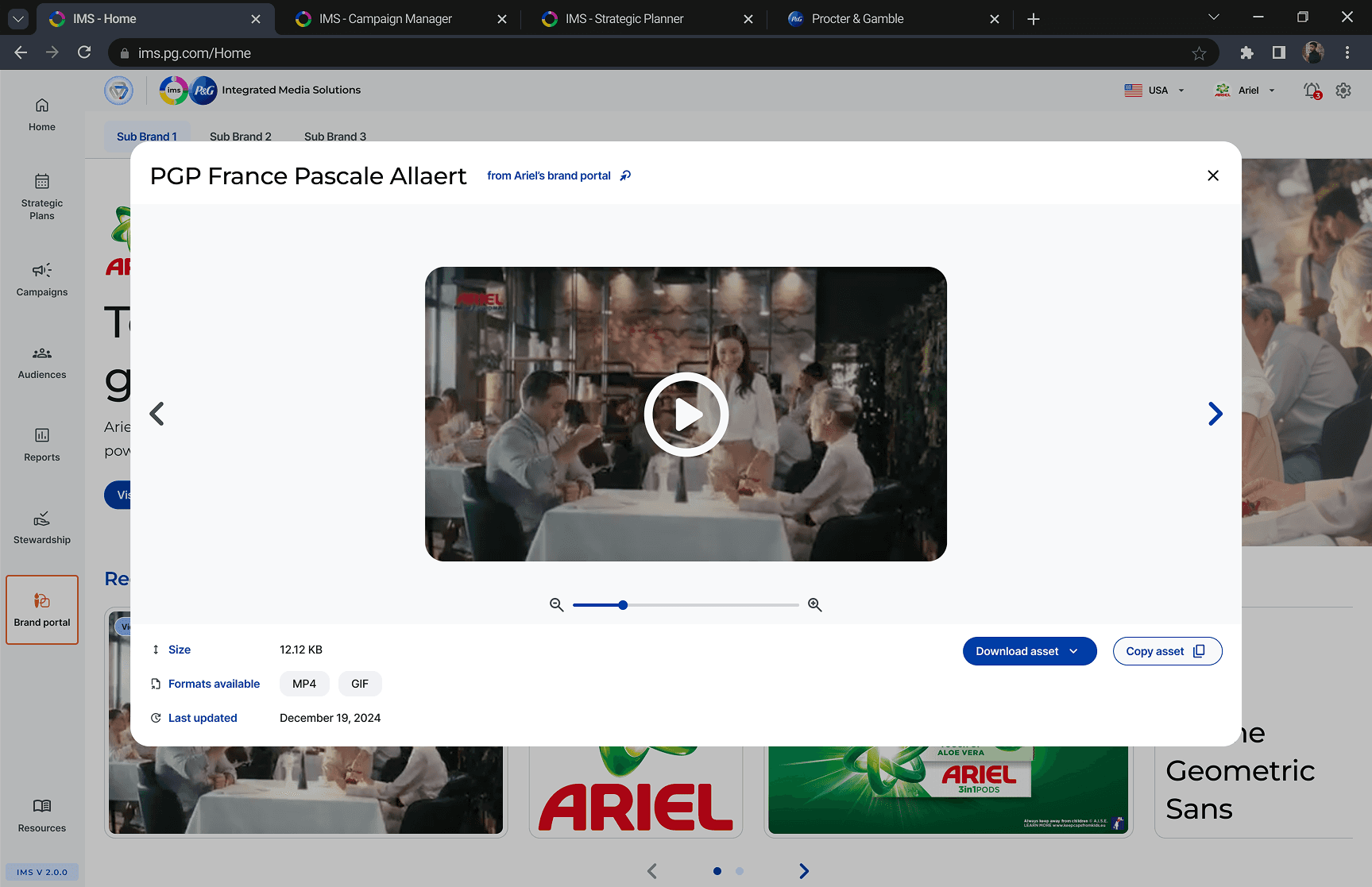Bookmark this page with the star
The height and width of the screenshot is (887, 1372).
[1199, 53]
